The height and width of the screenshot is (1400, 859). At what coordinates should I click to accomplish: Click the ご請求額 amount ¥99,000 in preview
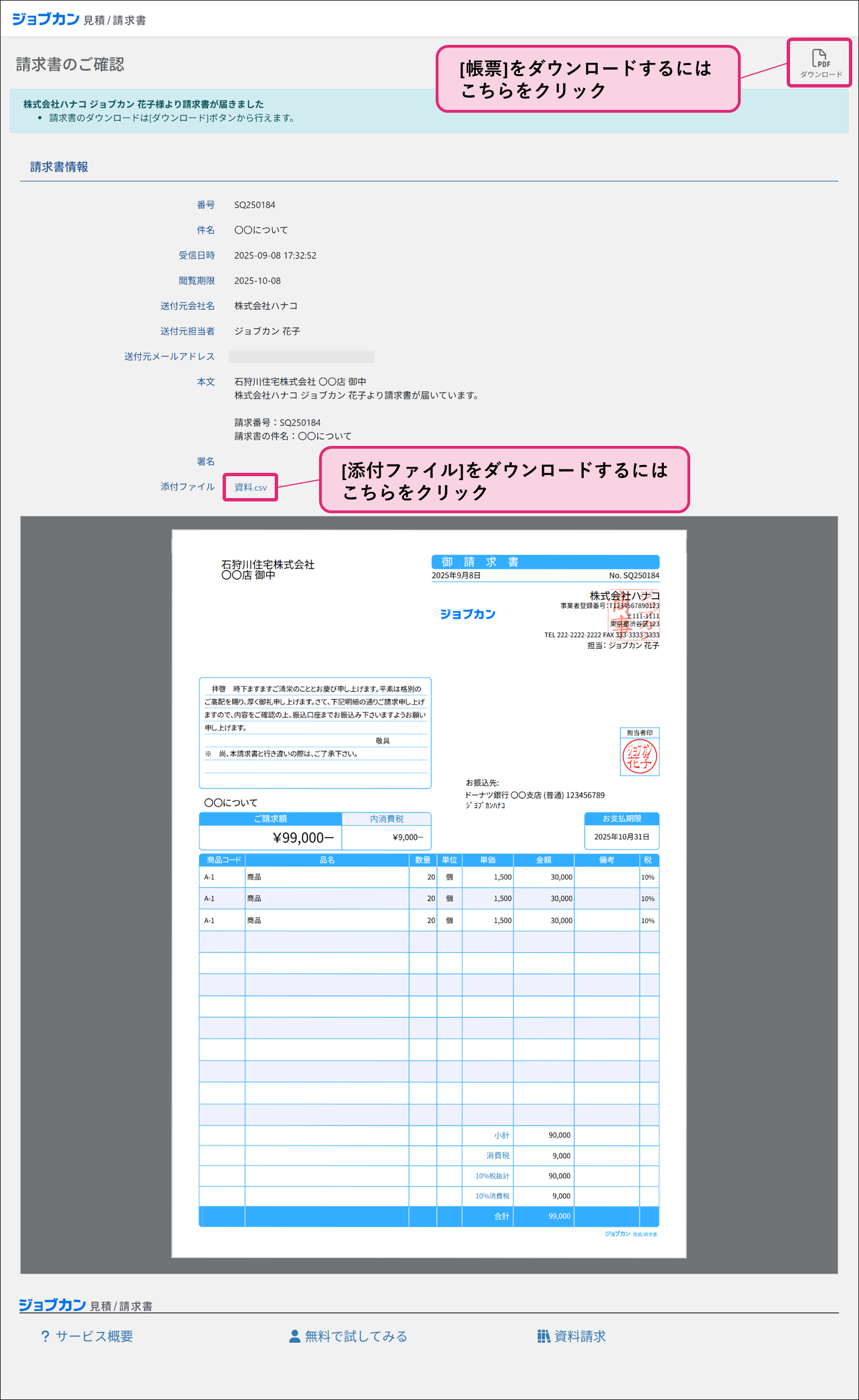[303, 837]
